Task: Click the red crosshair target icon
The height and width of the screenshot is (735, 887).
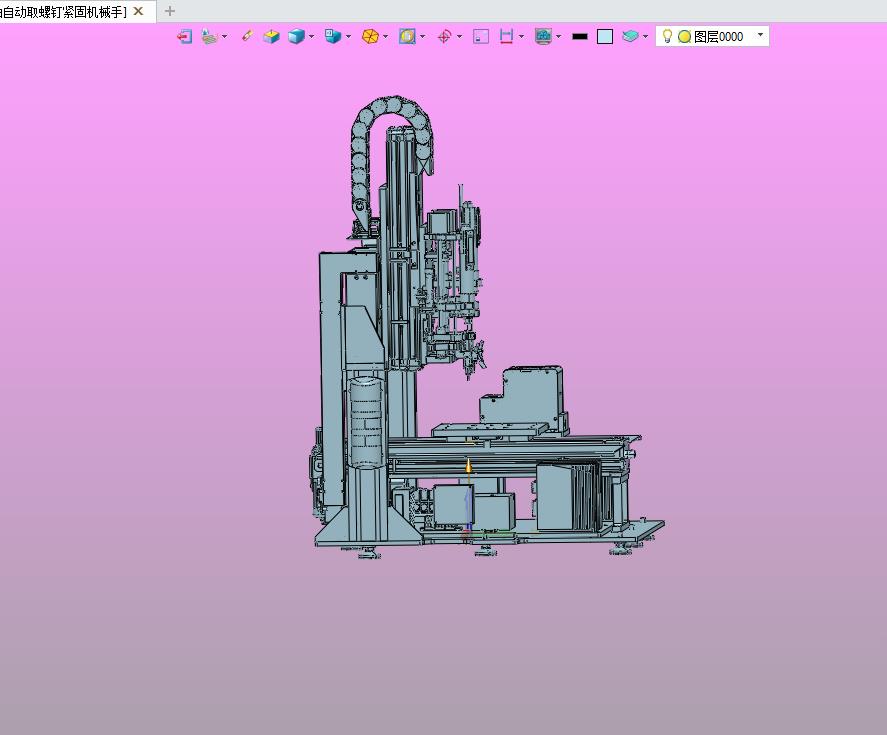Action: click(x=445, y=37)
